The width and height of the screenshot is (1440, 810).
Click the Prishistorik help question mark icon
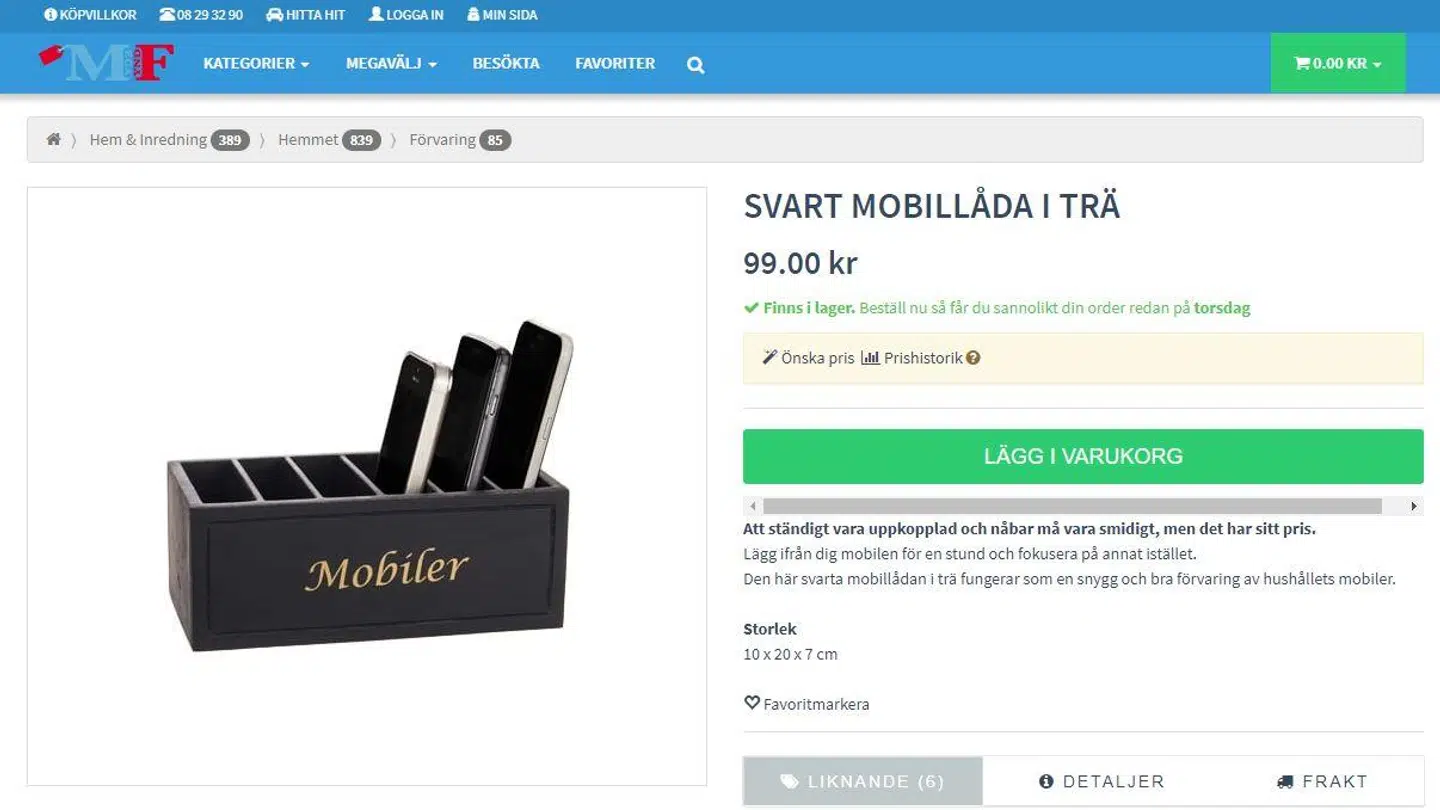973,358
